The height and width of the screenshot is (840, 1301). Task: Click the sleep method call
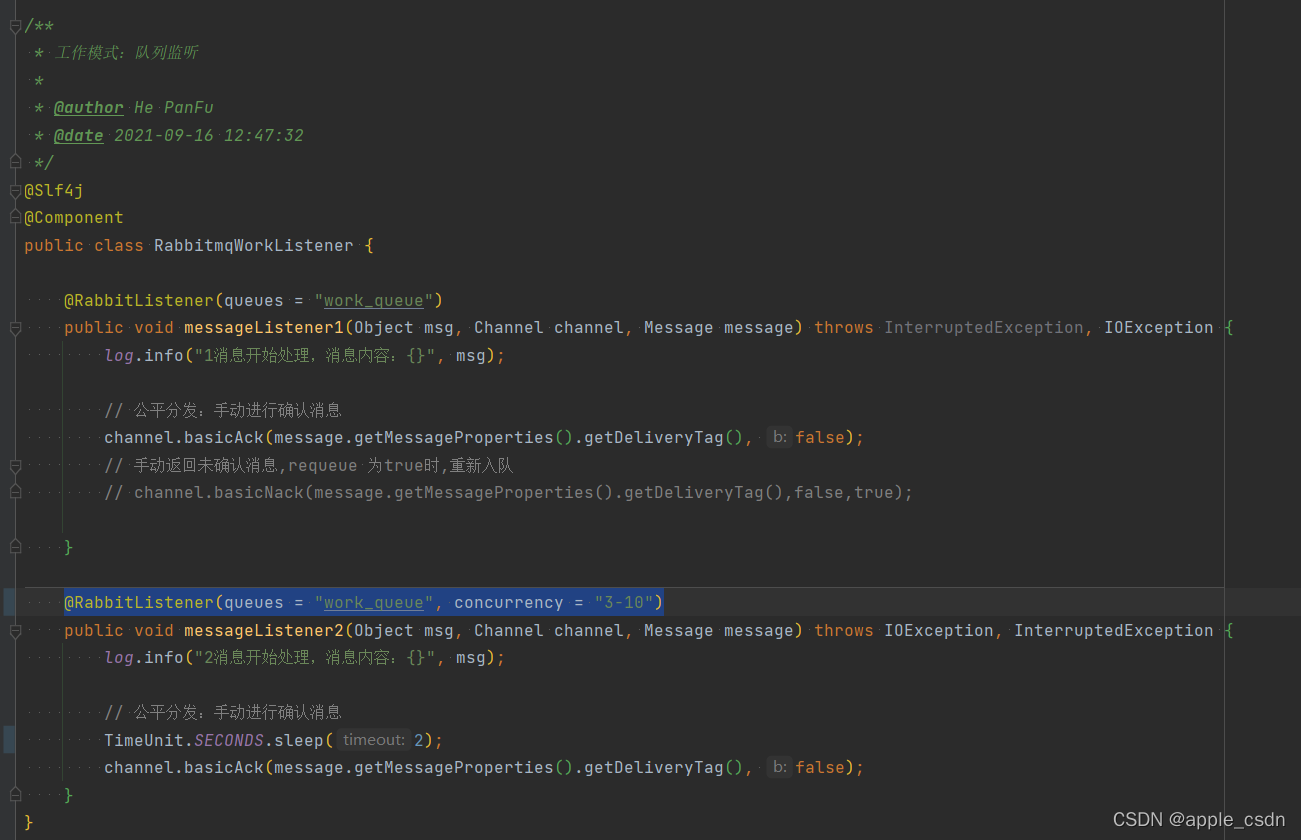(299, 740)
